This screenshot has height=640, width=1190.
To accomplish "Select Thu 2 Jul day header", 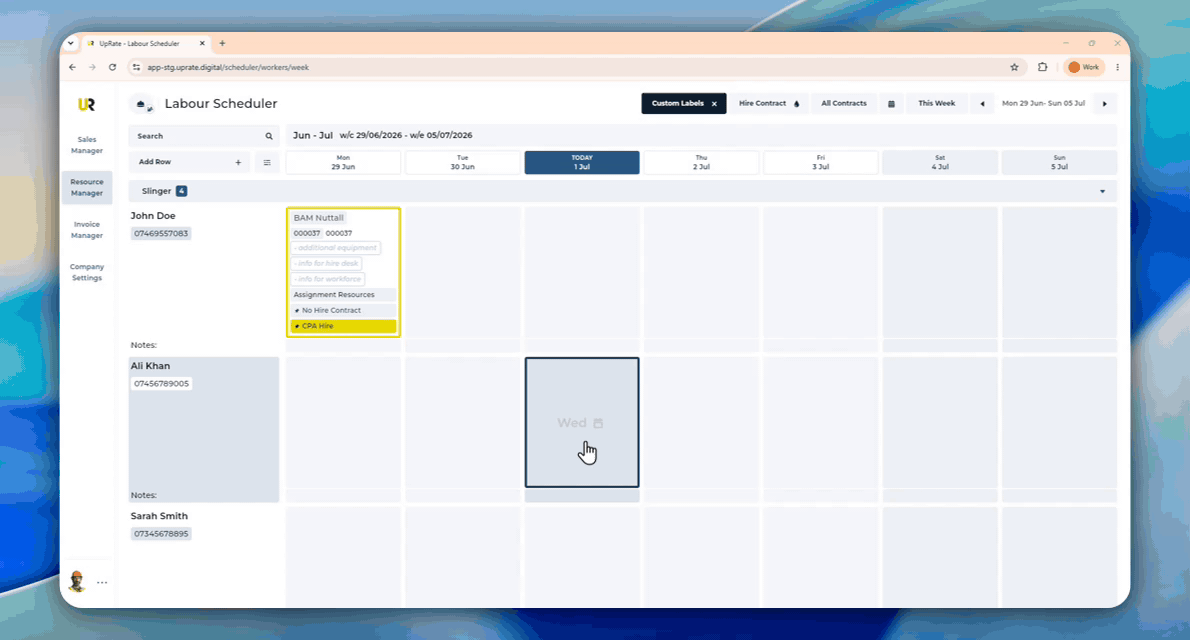I will (701, 162).
